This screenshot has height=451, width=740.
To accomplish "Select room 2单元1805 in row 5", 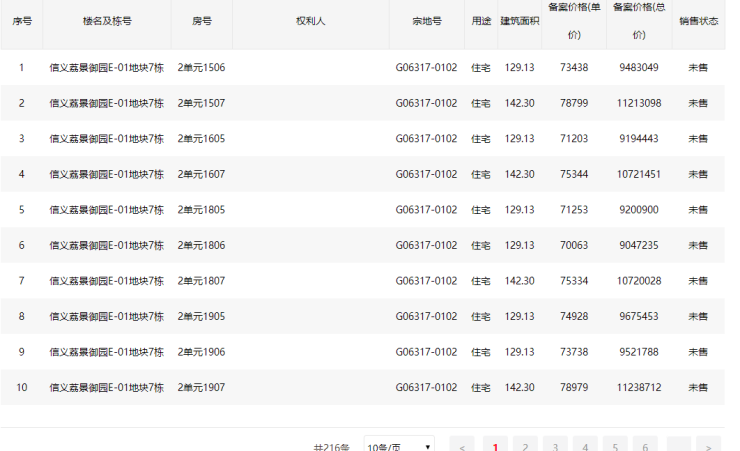I will (201, 210).
